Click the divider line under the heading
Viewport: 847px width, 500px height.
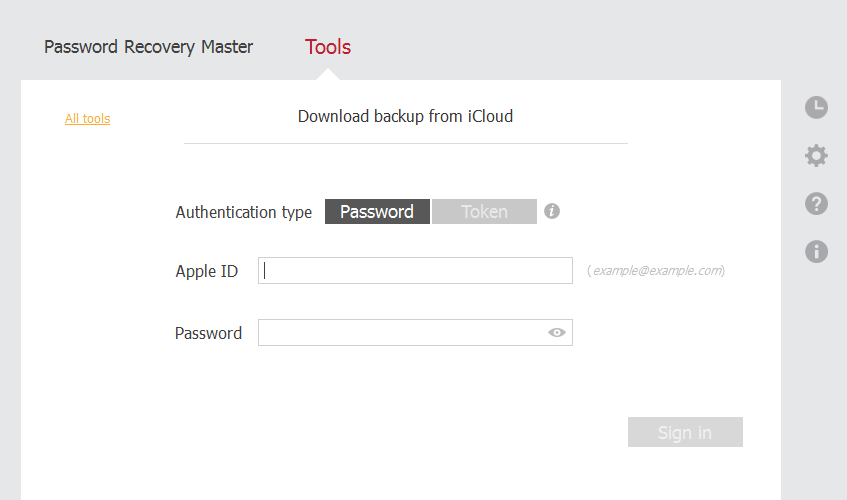[406, 144]
